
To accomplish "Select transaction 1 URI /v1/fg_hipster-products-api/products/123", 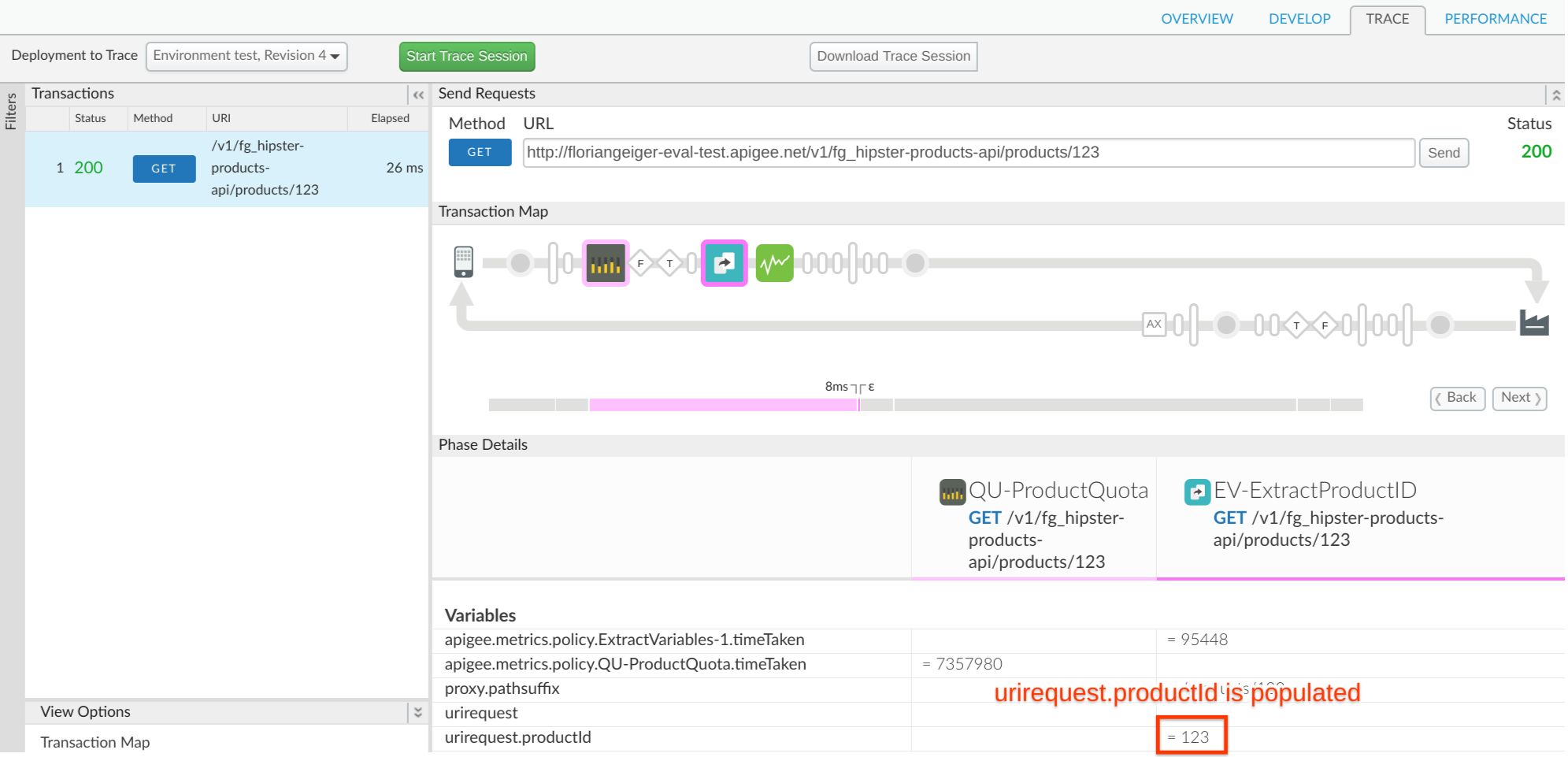I will [265, 168].
